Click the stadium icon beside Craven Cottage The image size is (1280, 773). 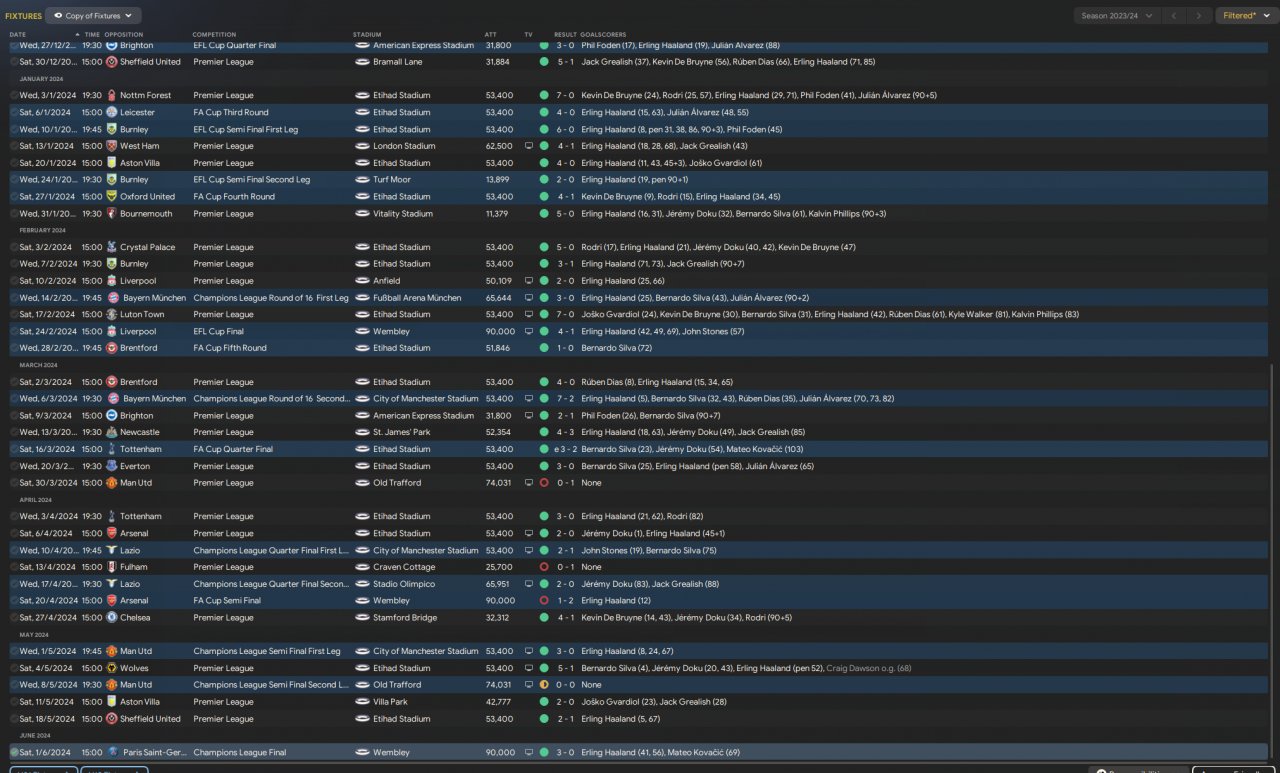(x=362, y=567)
